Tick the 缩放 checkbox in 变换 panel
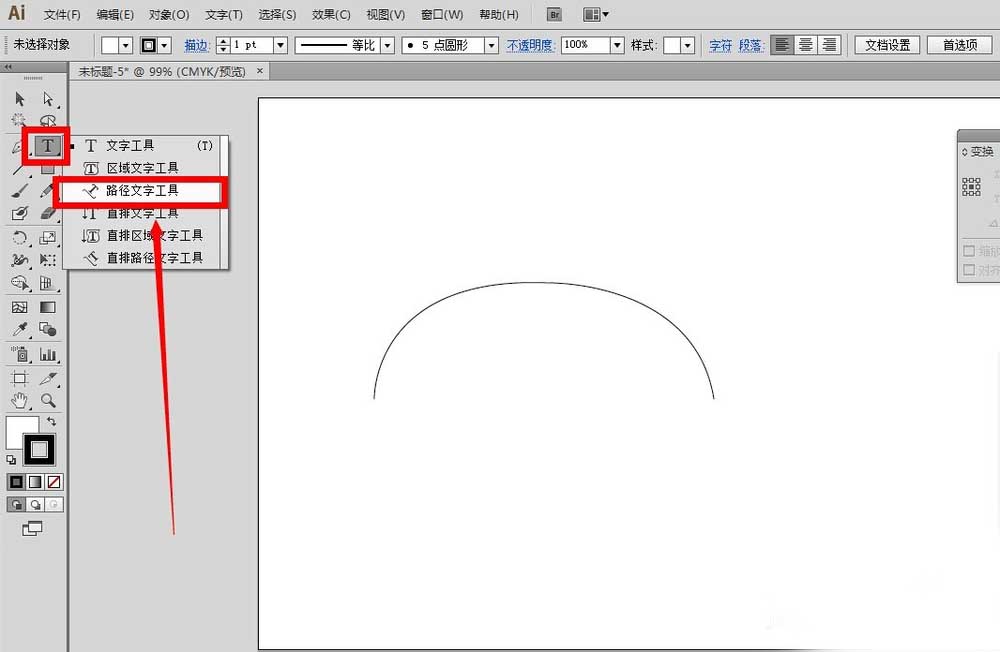The height and width of the screenshot is (652, 1000). coord(969,251)
